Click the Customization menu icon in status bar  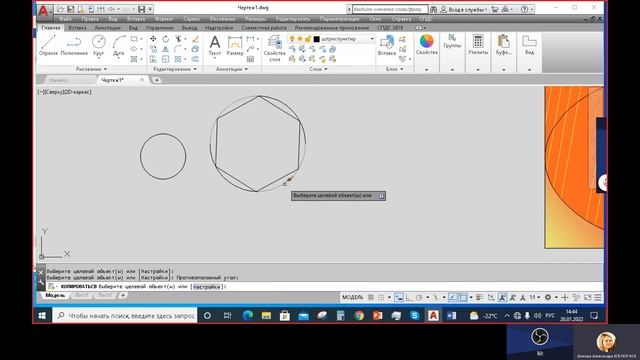(598, 298)
